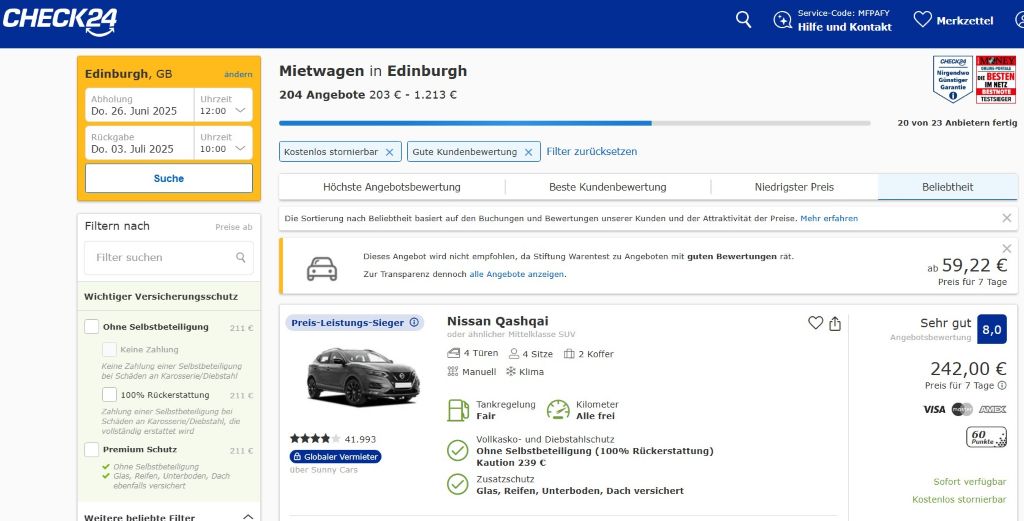Select the Beliebtheit sorting tab
The height and width of the screenshot is (521, 1024).
tap(948, 187)
